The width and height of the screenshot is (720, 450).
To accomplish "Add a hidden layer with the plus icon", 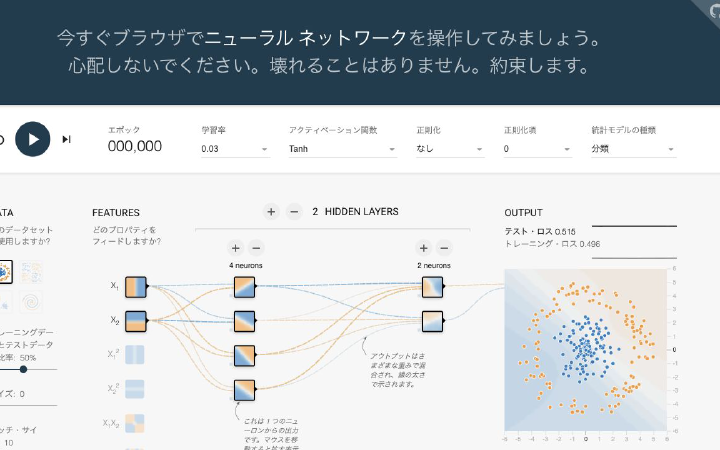I will point(271,212).
